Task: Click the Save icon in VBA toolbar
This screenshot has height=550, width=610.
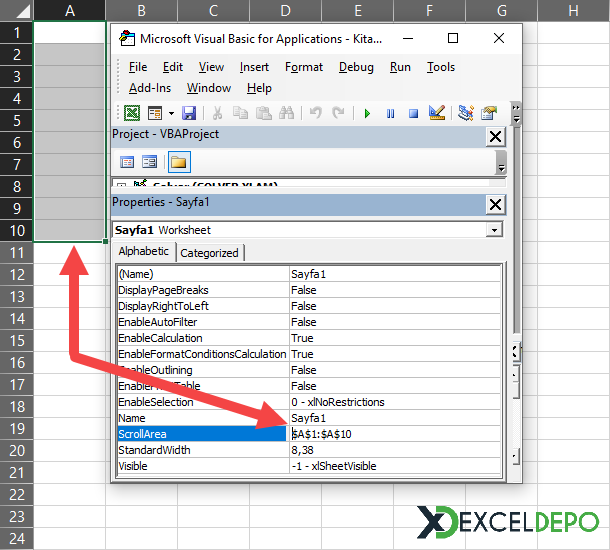Action: [188, 114]
